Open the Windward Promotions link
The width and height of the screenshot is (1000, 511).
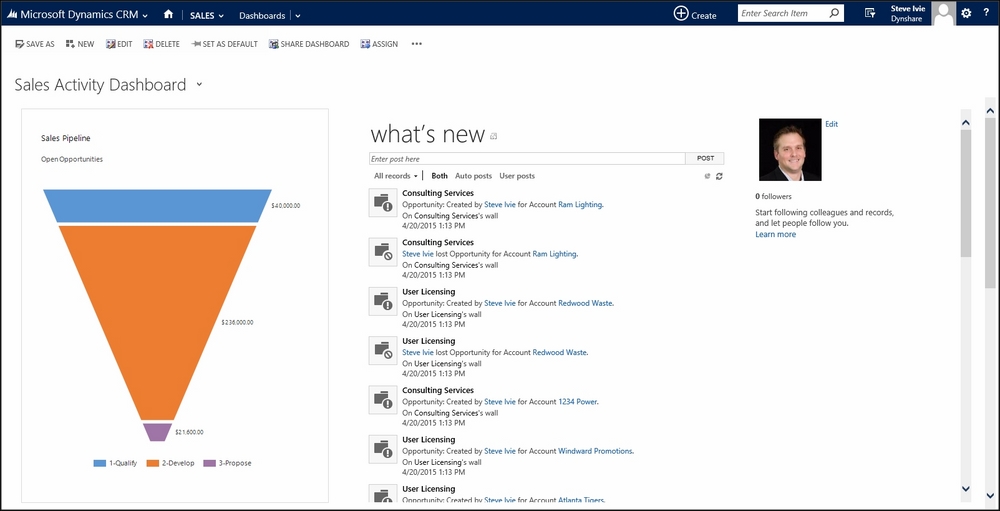tap(595, 451)
